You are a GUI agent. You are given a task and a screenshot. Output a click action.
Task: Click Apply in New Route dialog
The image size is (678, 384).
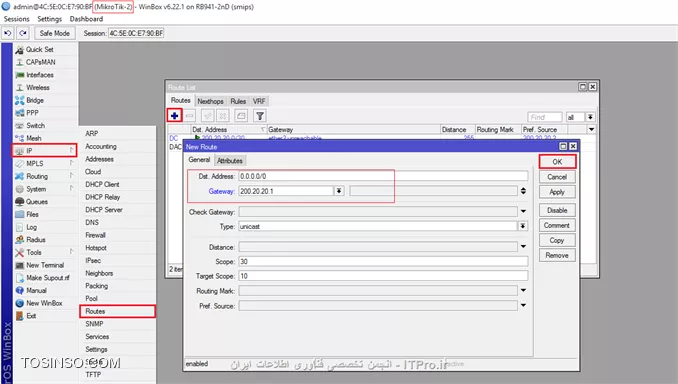tap(557, 192)
